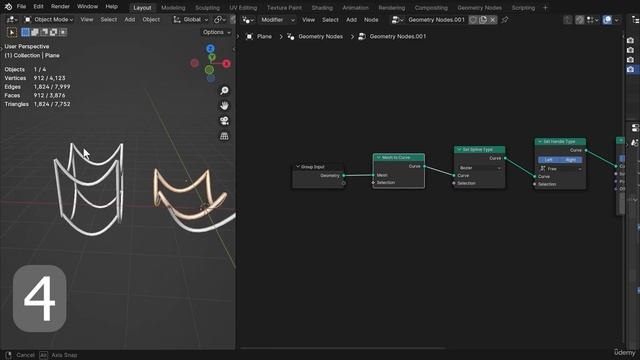Choose the Intersect selection mode
This screenshot has width=640, height=360.
coord(63,32)
